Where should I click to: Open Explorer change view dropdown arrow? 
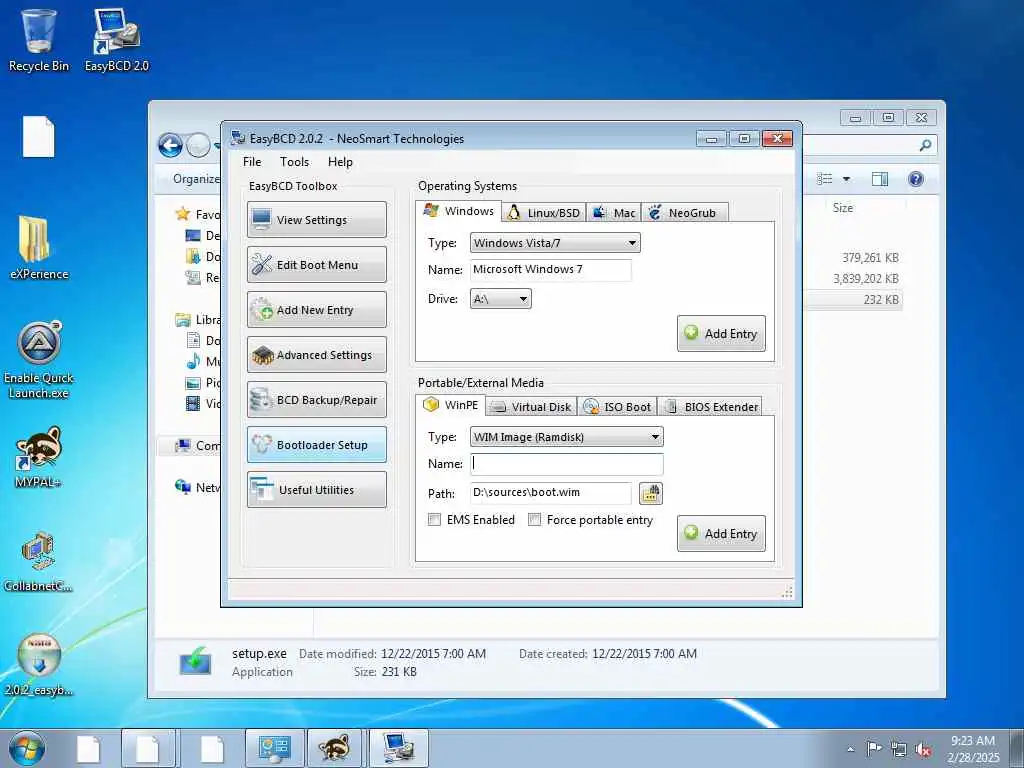pyautogui.click(x=846, y=179)
